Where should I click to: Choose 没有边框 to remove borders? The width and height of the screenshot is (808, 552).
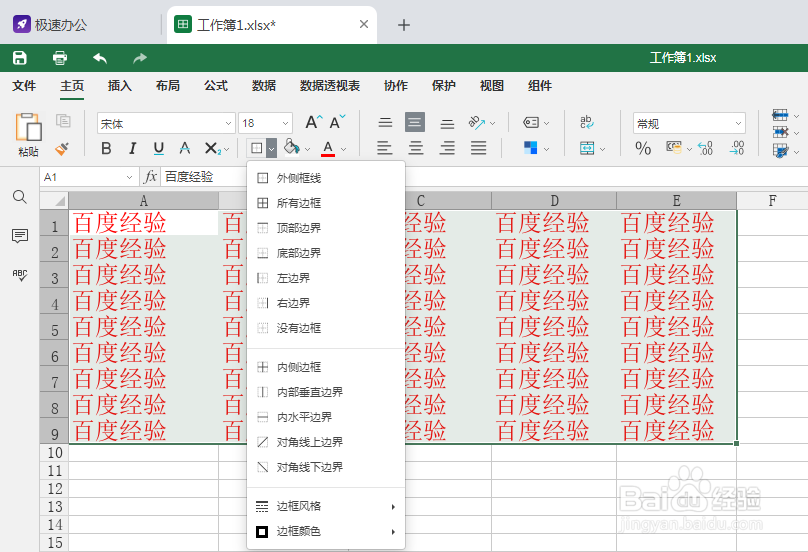pos(326,328)
